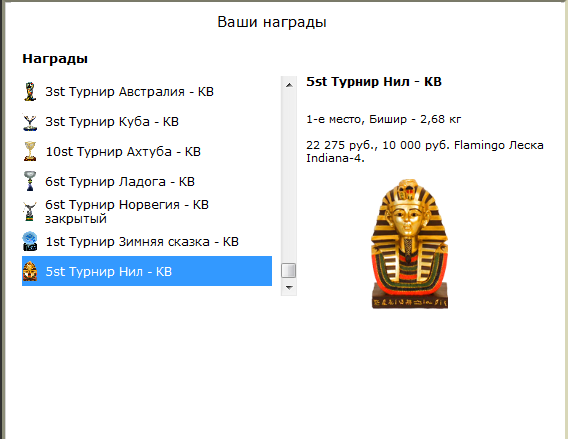Click the large golden pharaoh trophy image
This screenshot has height=439, width=568.
point(410,244)
